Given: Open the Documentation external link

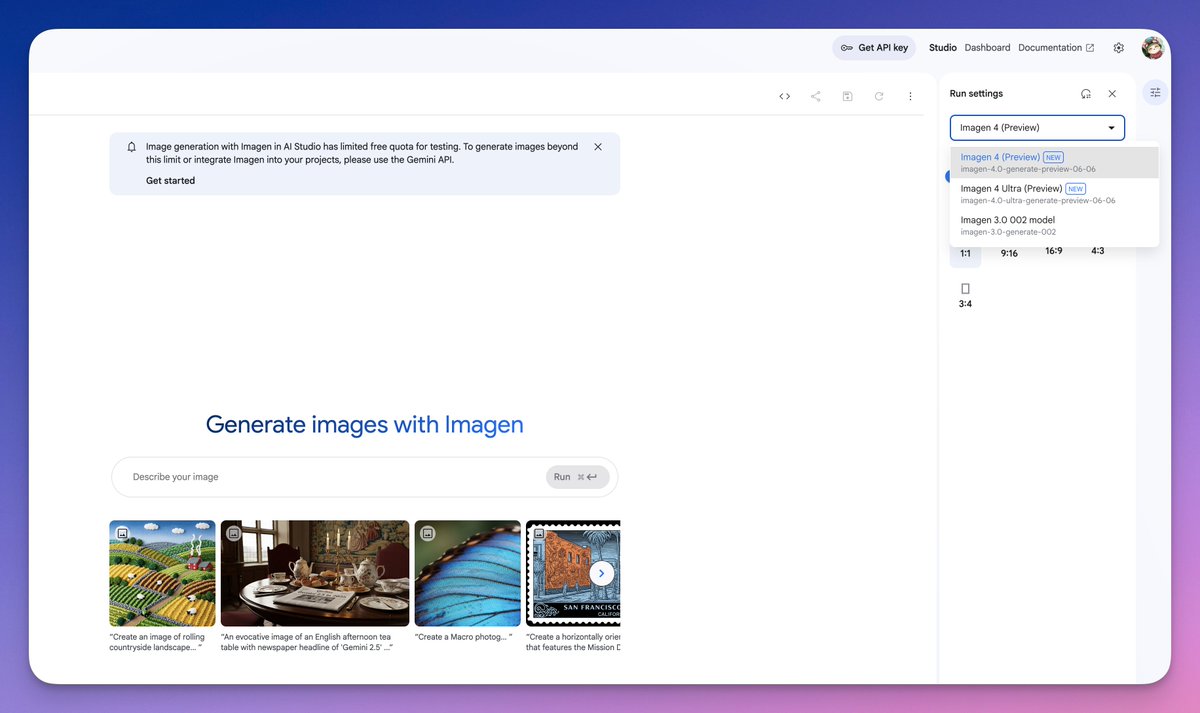Looking at the screenshot, I should tap(1056, 48).
